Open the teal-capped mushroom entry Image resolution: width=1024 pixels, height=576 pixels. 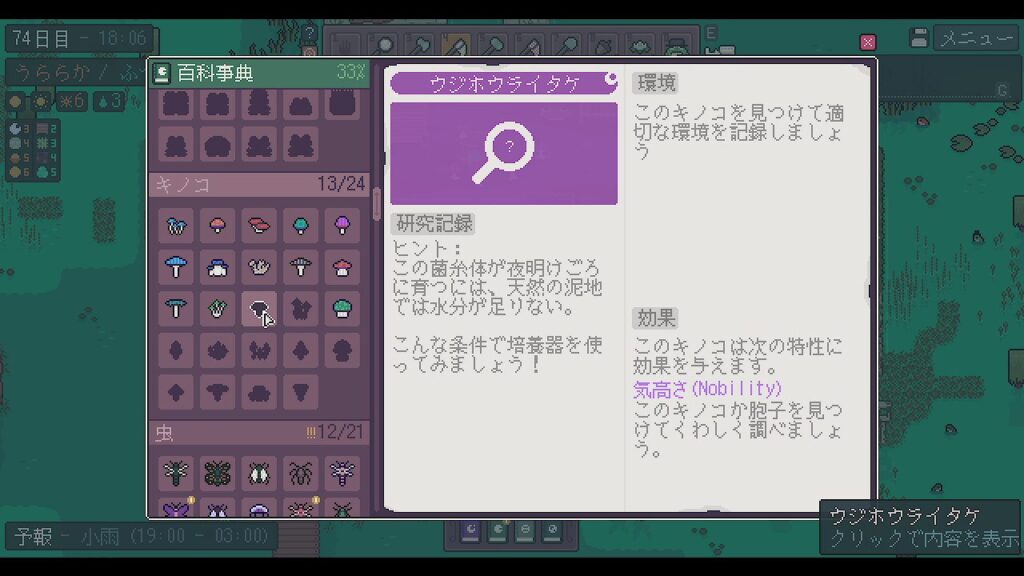coord(300,226)
